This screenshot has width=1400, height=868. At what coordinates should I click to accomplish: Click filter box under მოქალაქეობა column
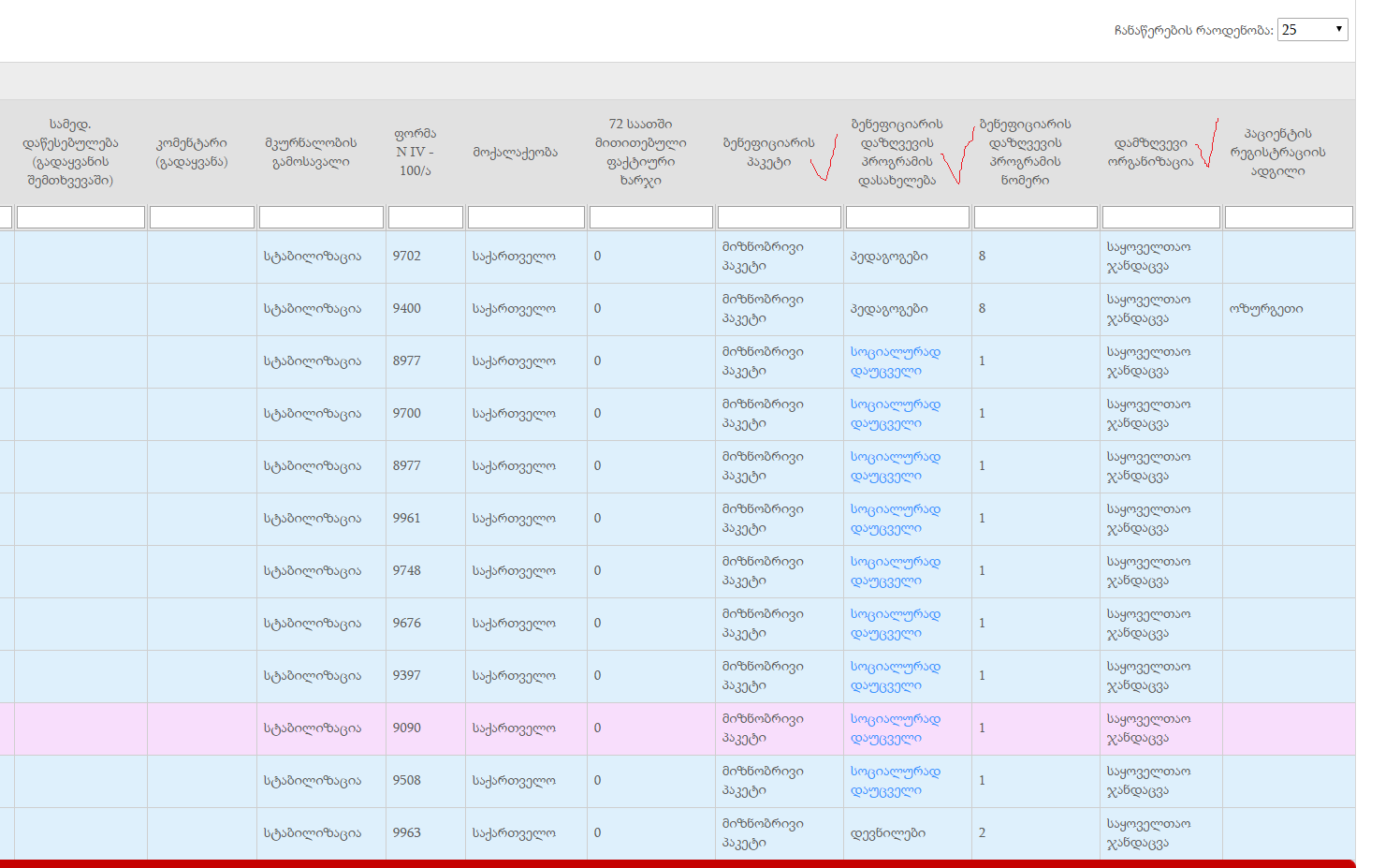[x=526, y=217]
